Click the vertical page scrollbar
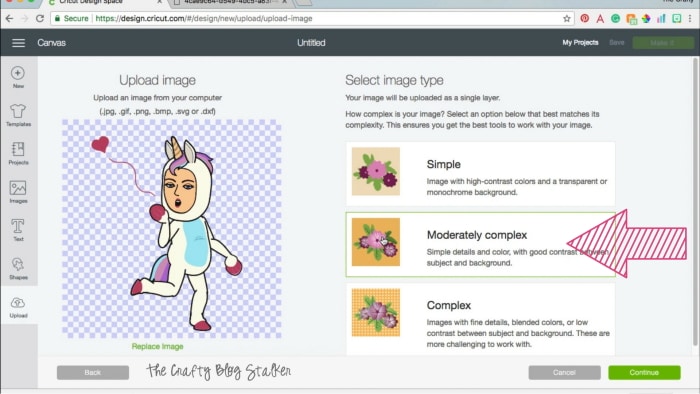700x394 pixels. tap(695, 201)
